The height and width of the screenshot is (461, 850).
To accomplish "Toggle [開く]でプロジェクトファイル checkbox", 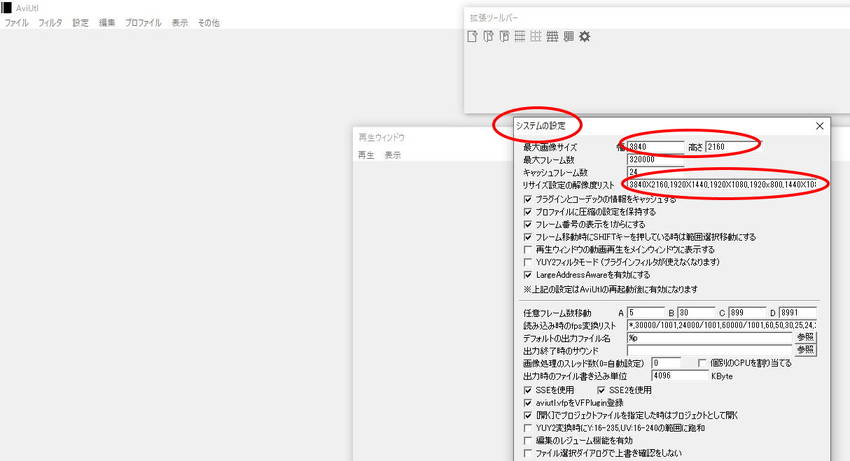I will point(527,415).
